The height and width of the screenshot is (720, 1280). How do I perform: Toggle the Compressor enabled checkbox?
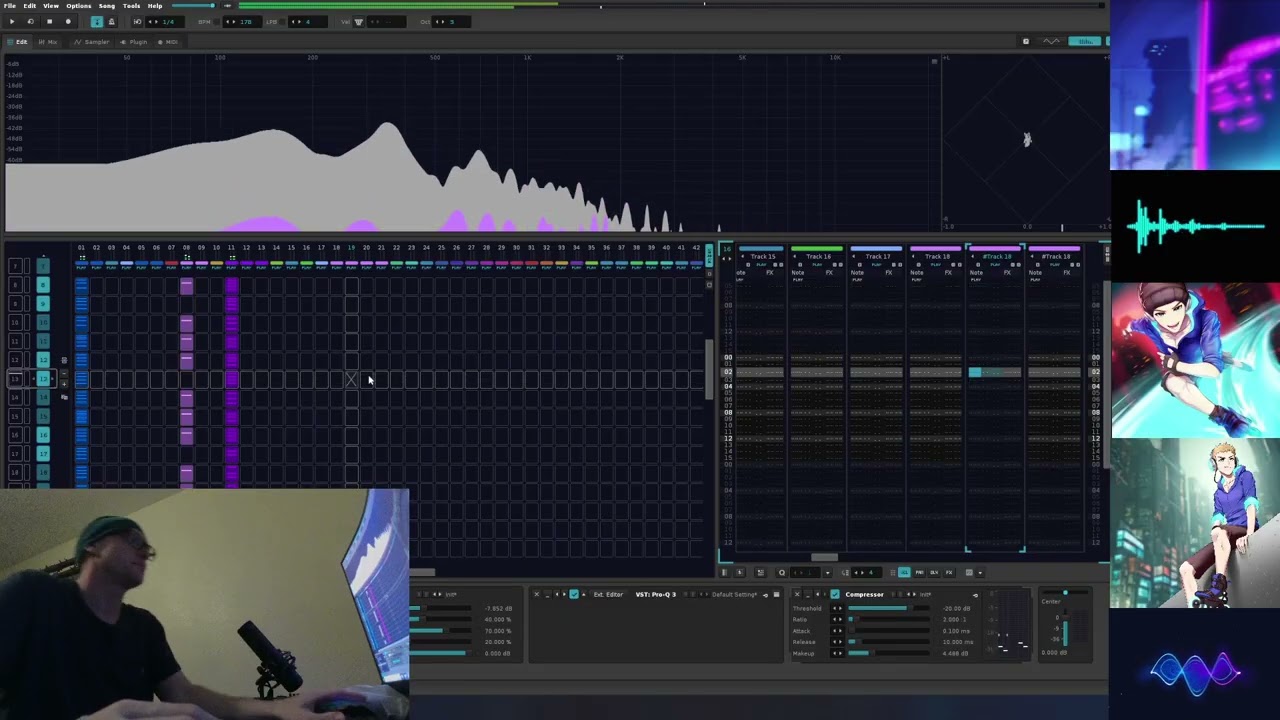point(835,594)
